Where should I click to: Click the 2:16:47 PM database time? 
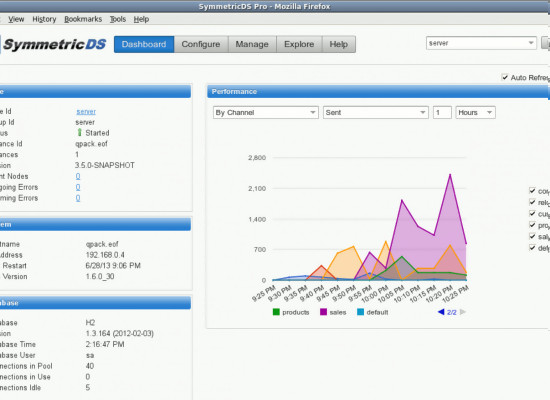pos(105,345)
